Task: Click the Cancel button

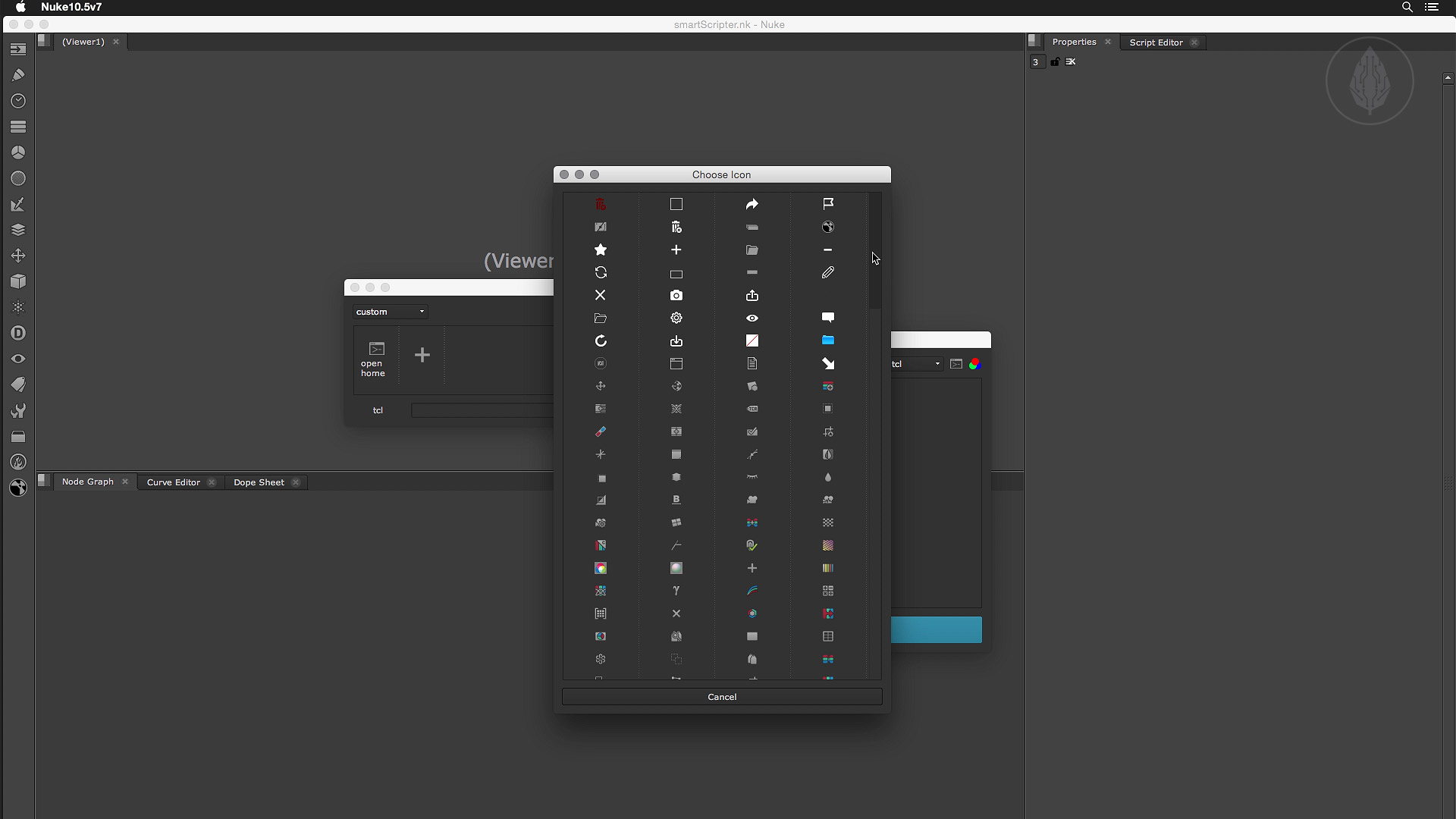Action: [722, 697]
